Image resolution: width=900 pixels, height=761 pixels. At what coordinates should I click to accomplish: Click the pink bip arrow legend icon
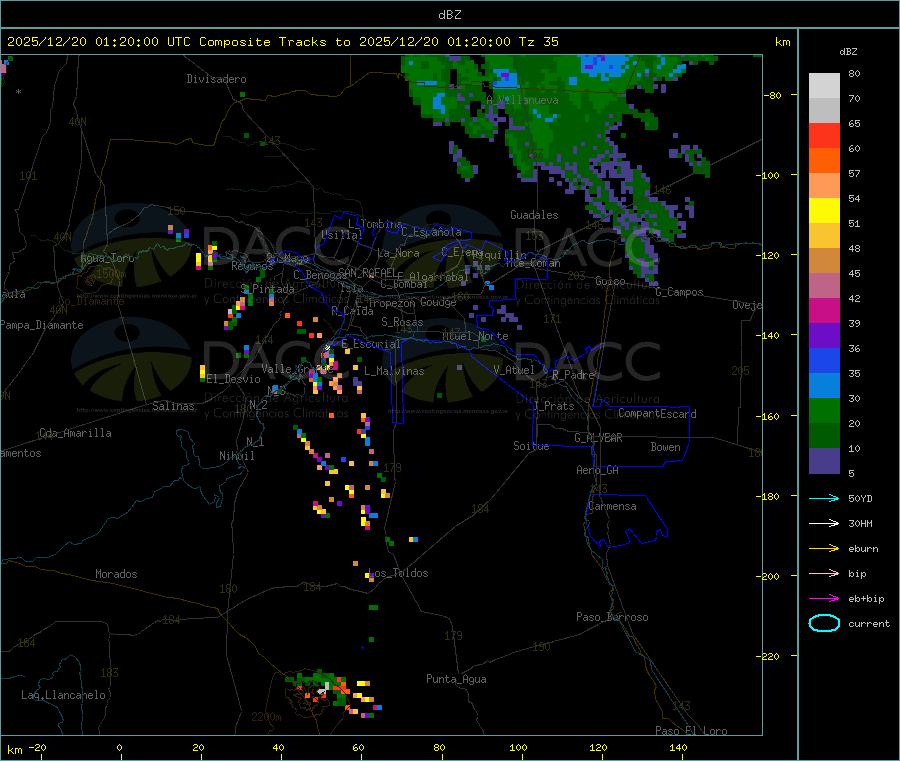[824, 573]
